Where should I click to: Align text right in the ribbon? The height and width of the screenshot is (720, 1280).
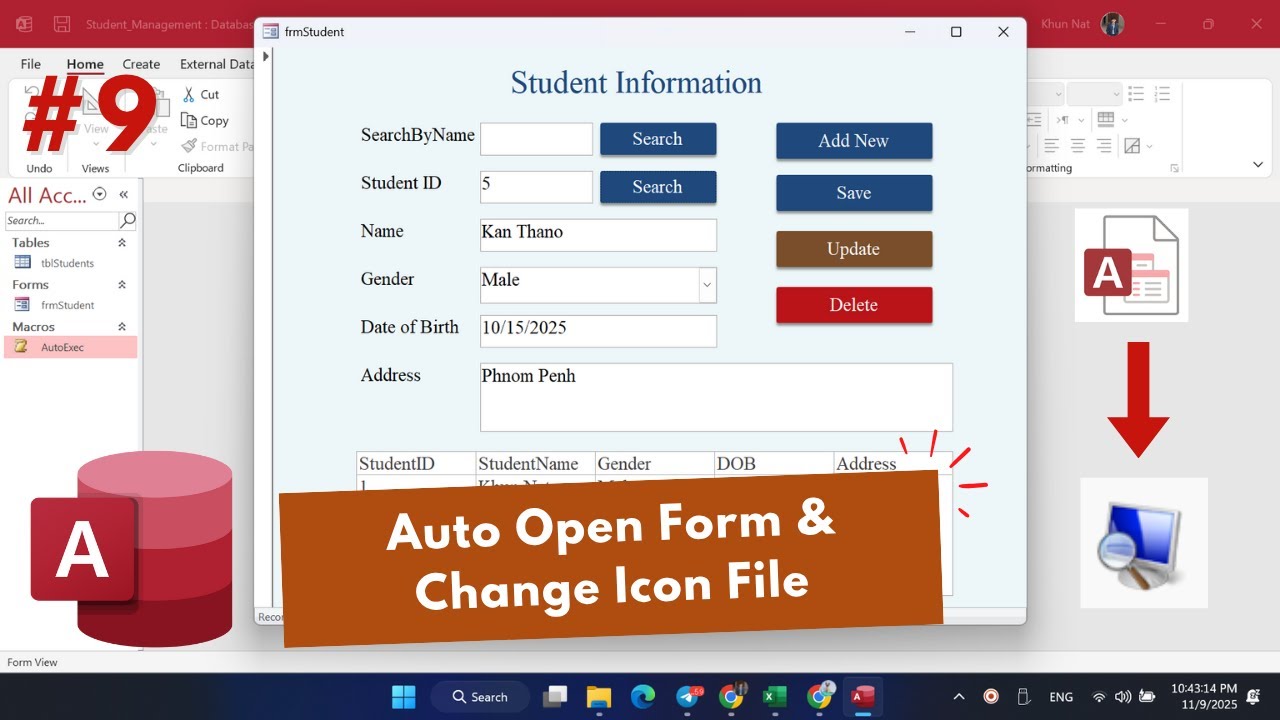(x=1104, y=146)
